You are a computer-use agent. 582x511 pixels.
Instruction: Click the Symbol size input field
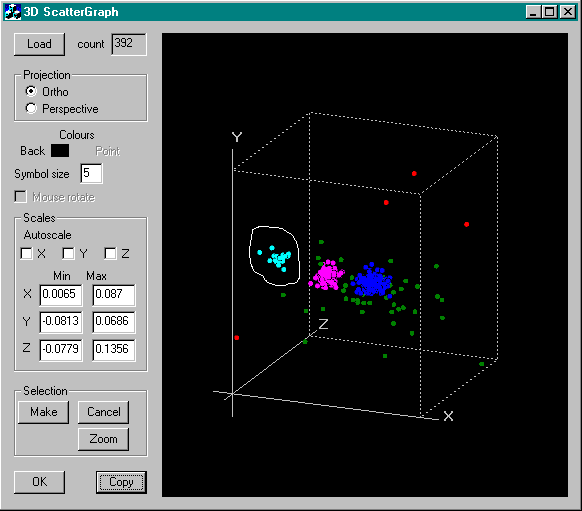coord(91,173)
